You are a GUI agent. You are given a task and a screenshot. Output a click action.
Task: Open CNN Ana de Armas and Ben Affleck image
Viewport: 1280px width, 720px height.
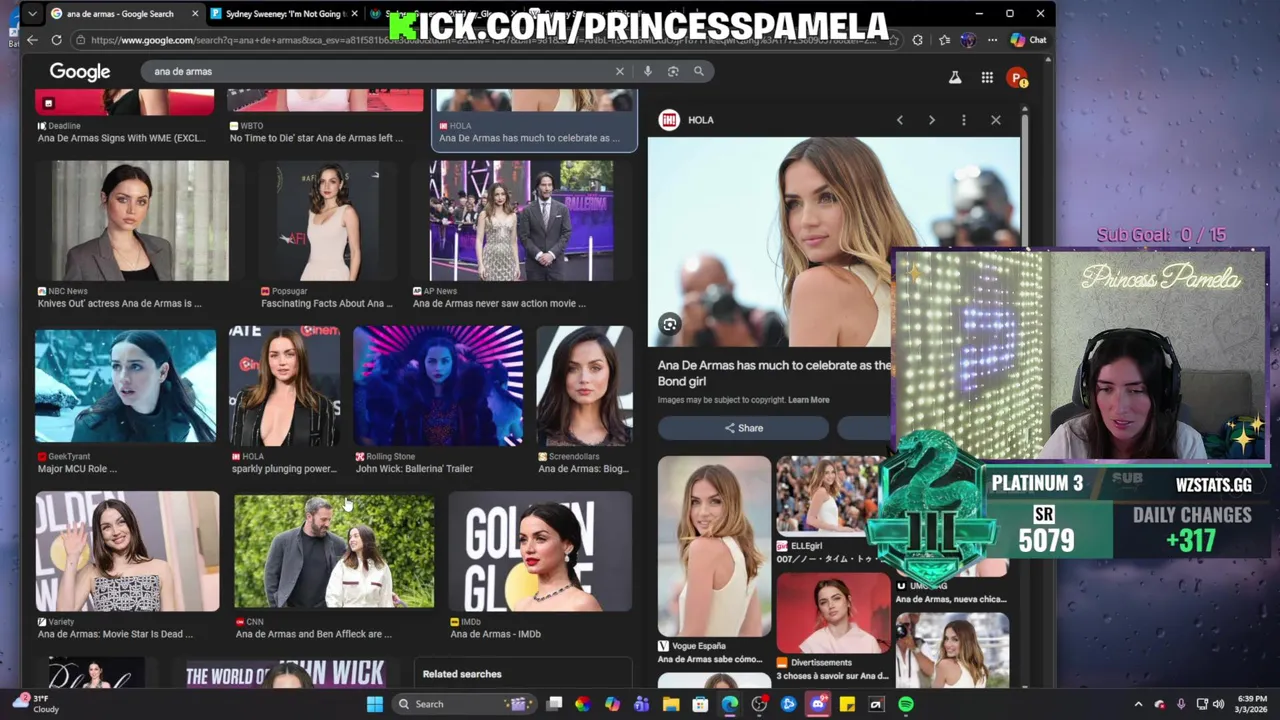tap(334, 550)
